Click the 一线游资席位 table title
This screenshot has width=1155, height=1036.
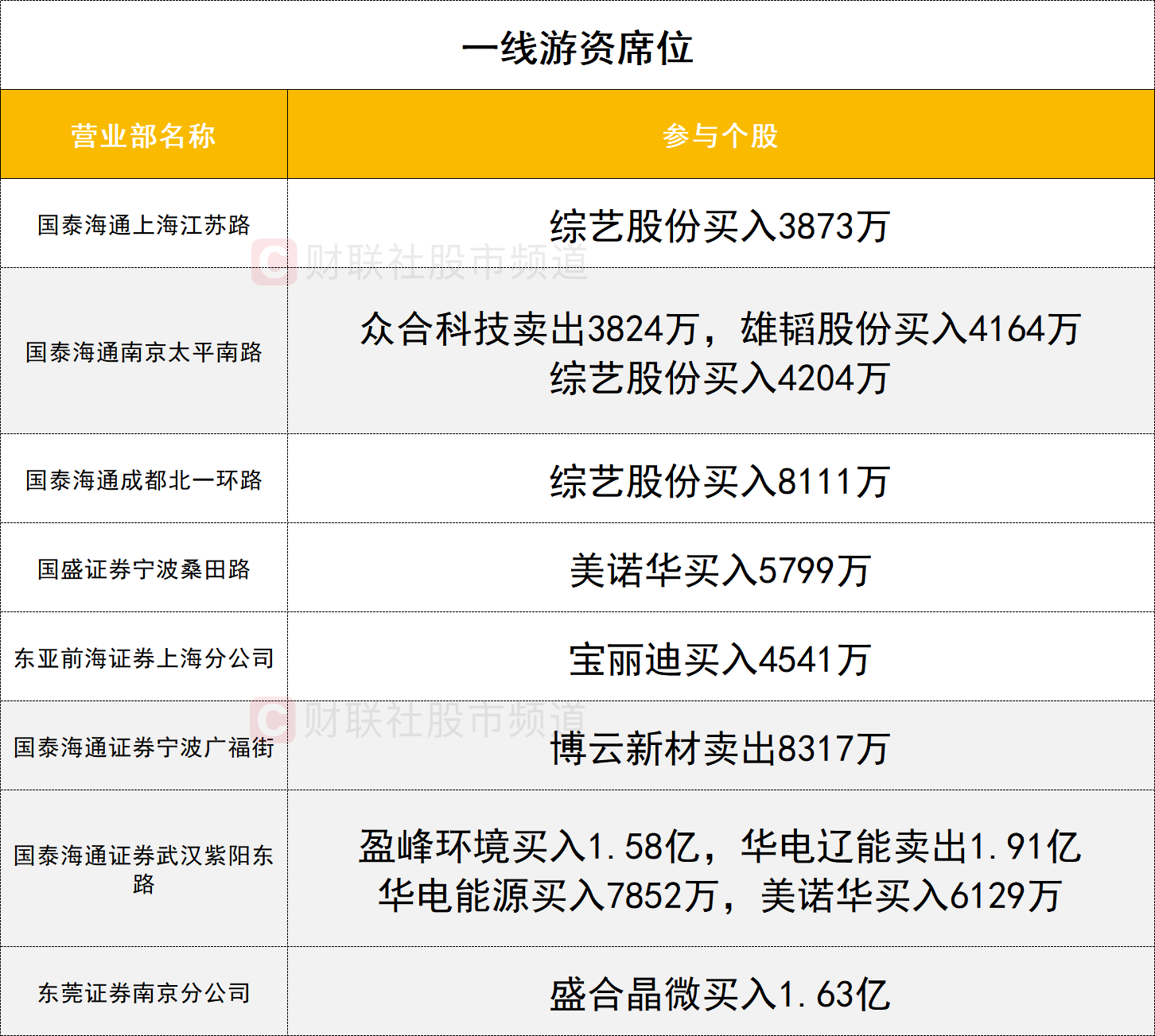coord(577,49)
